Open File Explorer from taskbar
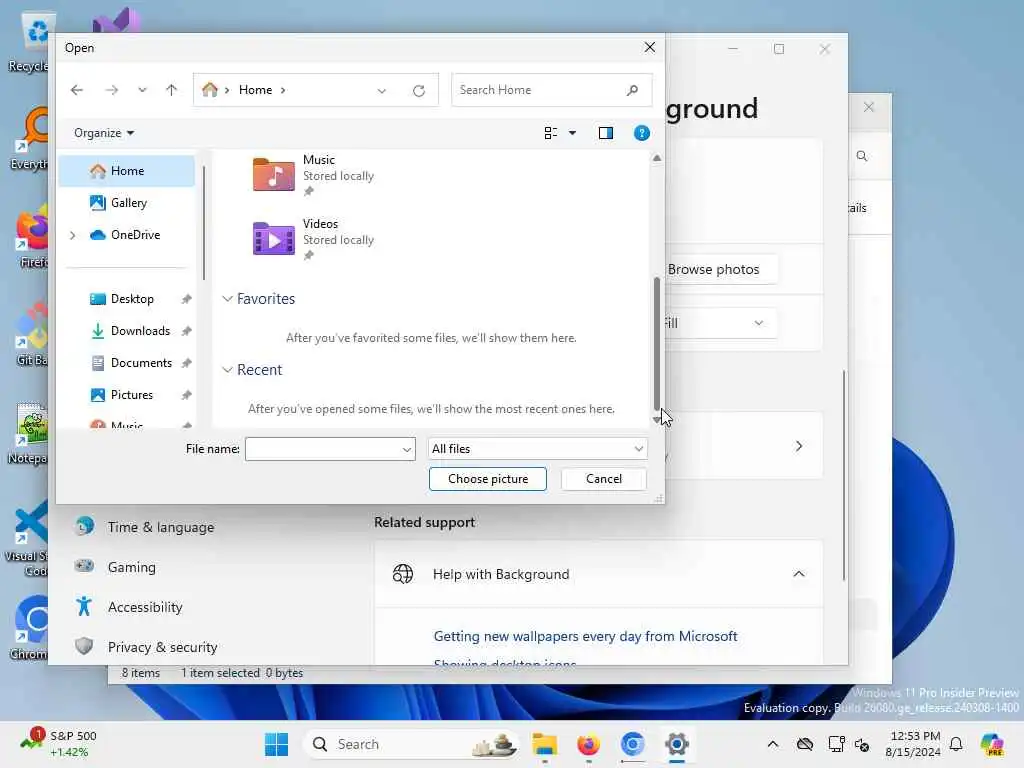1024x768 pixels. [545, 744]
